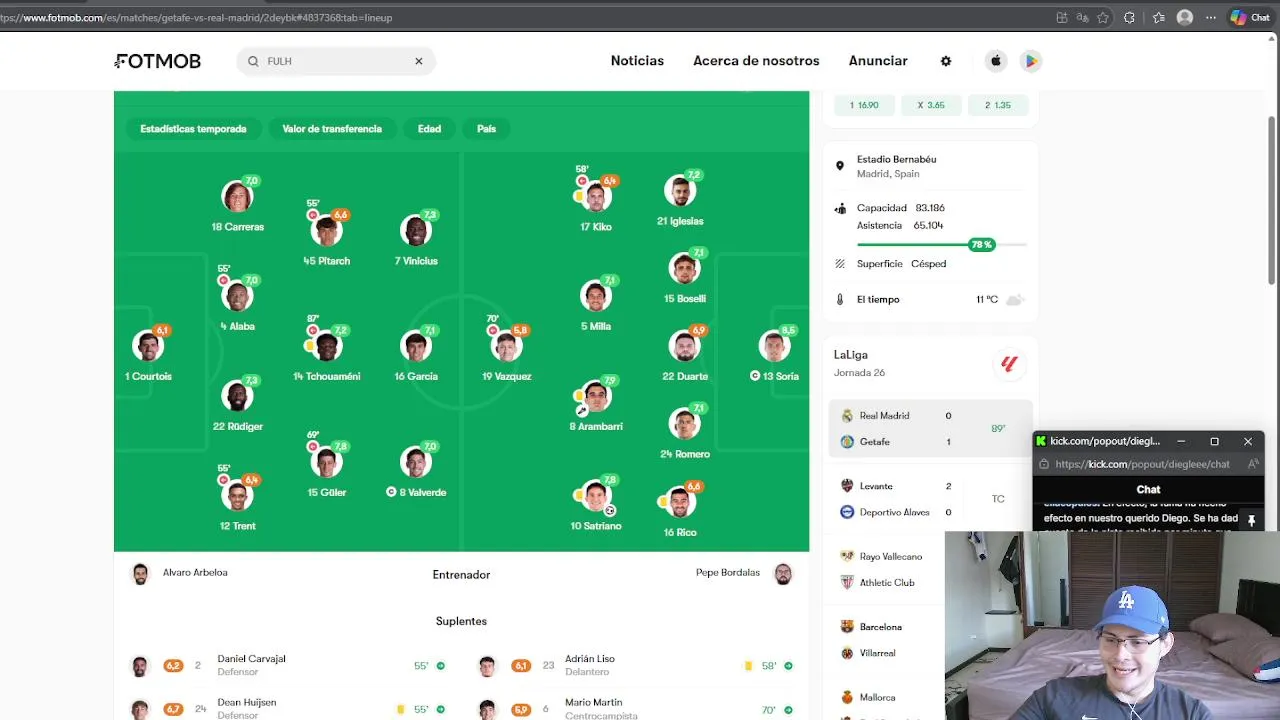Open the Anunciar menu item

(x=878, y=61)
